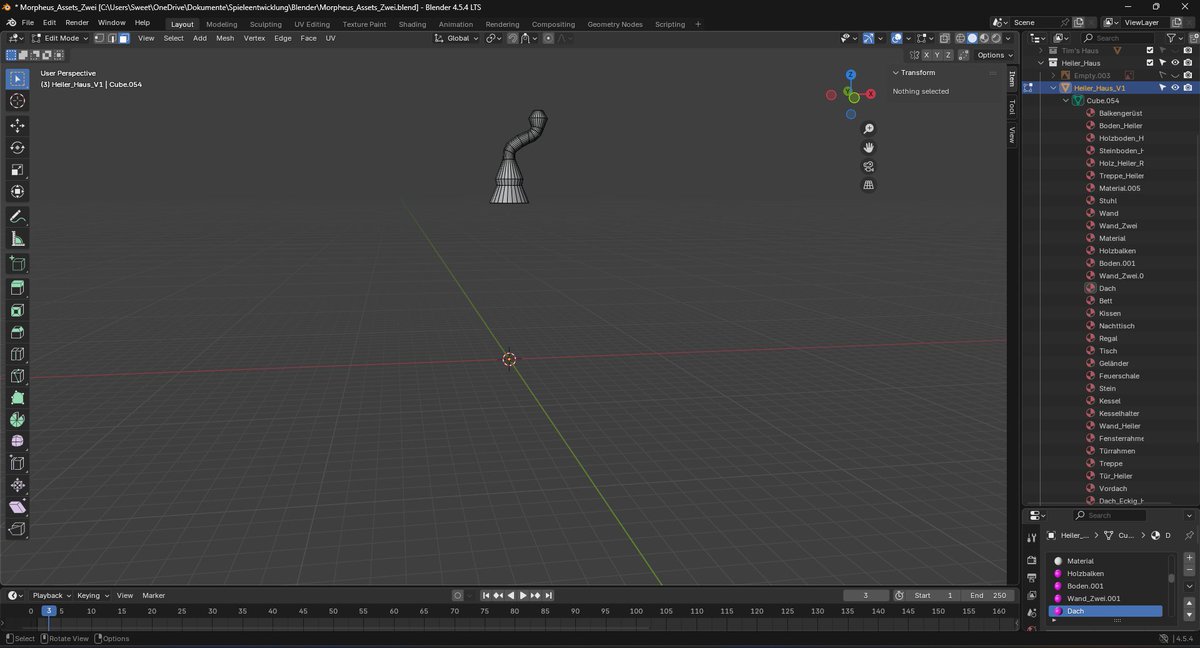Select the Annotate tool
The image size is (1200, 648).
point(17,216)
